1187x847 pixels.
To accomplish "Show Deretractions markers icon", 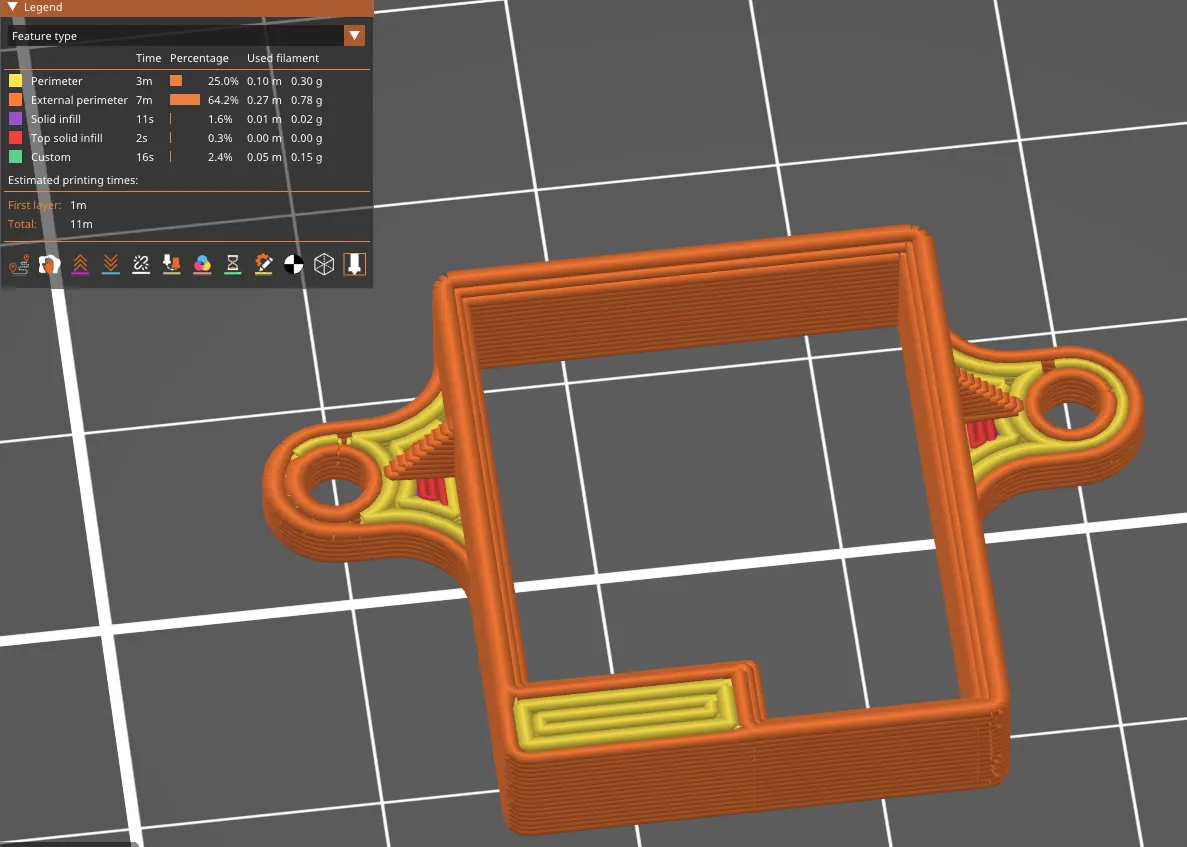I will coord(111,264).
